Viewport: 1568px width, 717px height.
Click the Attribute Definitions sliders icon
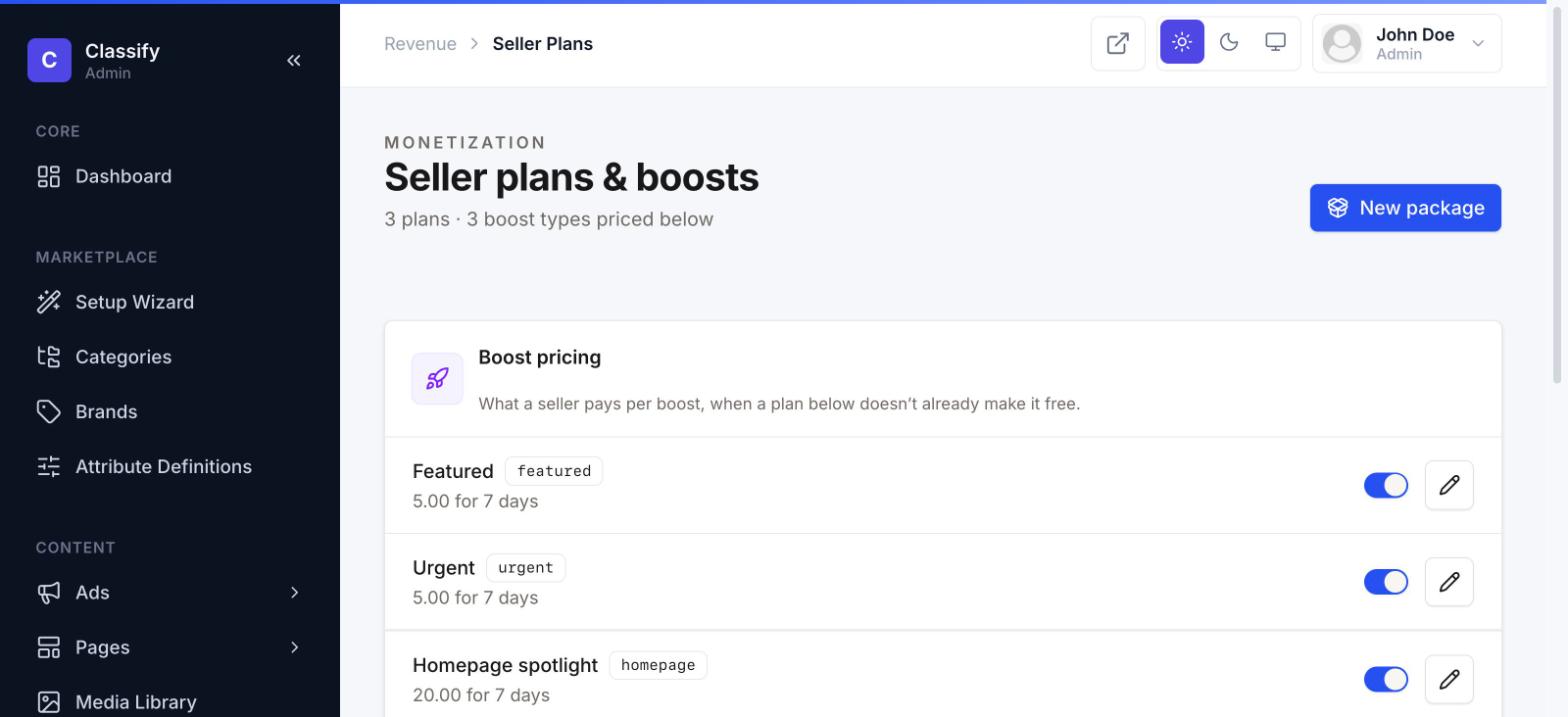click(x=49, y=467)
